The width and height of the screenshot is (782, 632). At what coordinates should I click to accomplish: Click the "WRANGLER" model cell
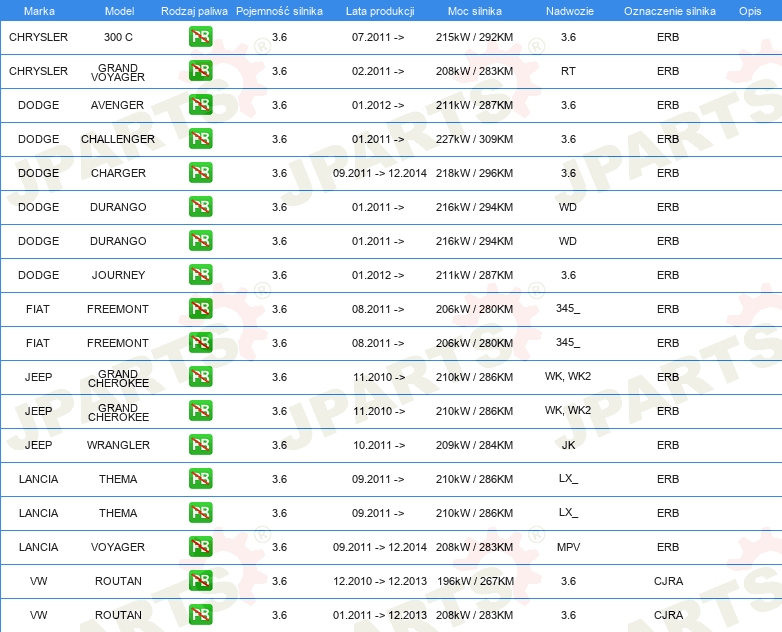click(x=118, y=445)
